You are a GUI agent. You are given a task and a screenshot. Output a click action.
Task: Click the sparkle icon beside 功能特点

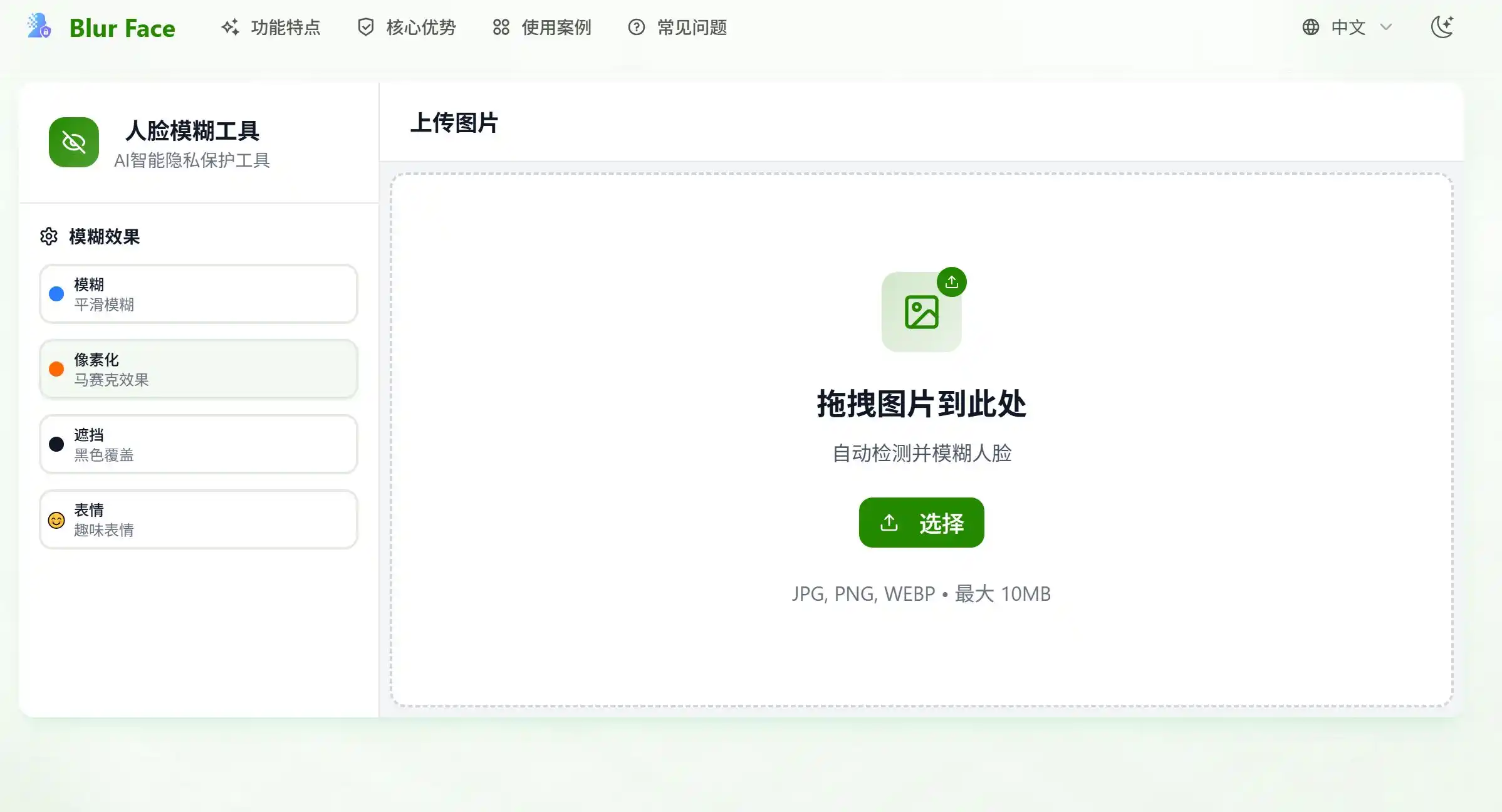click(x=230, y=27)
